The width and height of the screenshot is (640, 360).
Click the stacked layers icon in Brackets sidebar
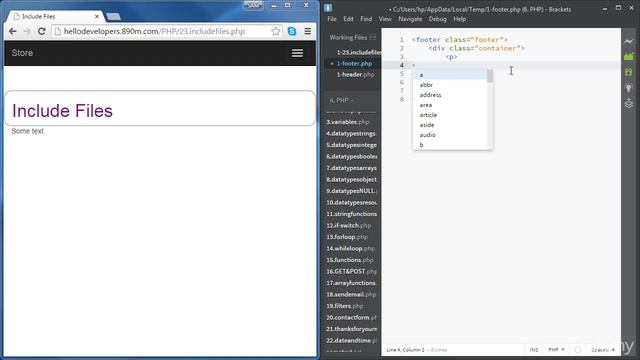[629, 103]
